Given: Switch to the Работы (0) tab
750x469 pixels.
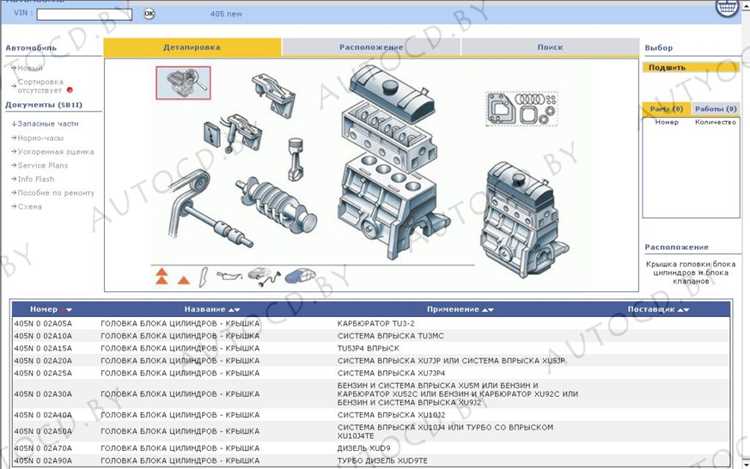Looking at the screenshot, I should click(x=715, y=108).
